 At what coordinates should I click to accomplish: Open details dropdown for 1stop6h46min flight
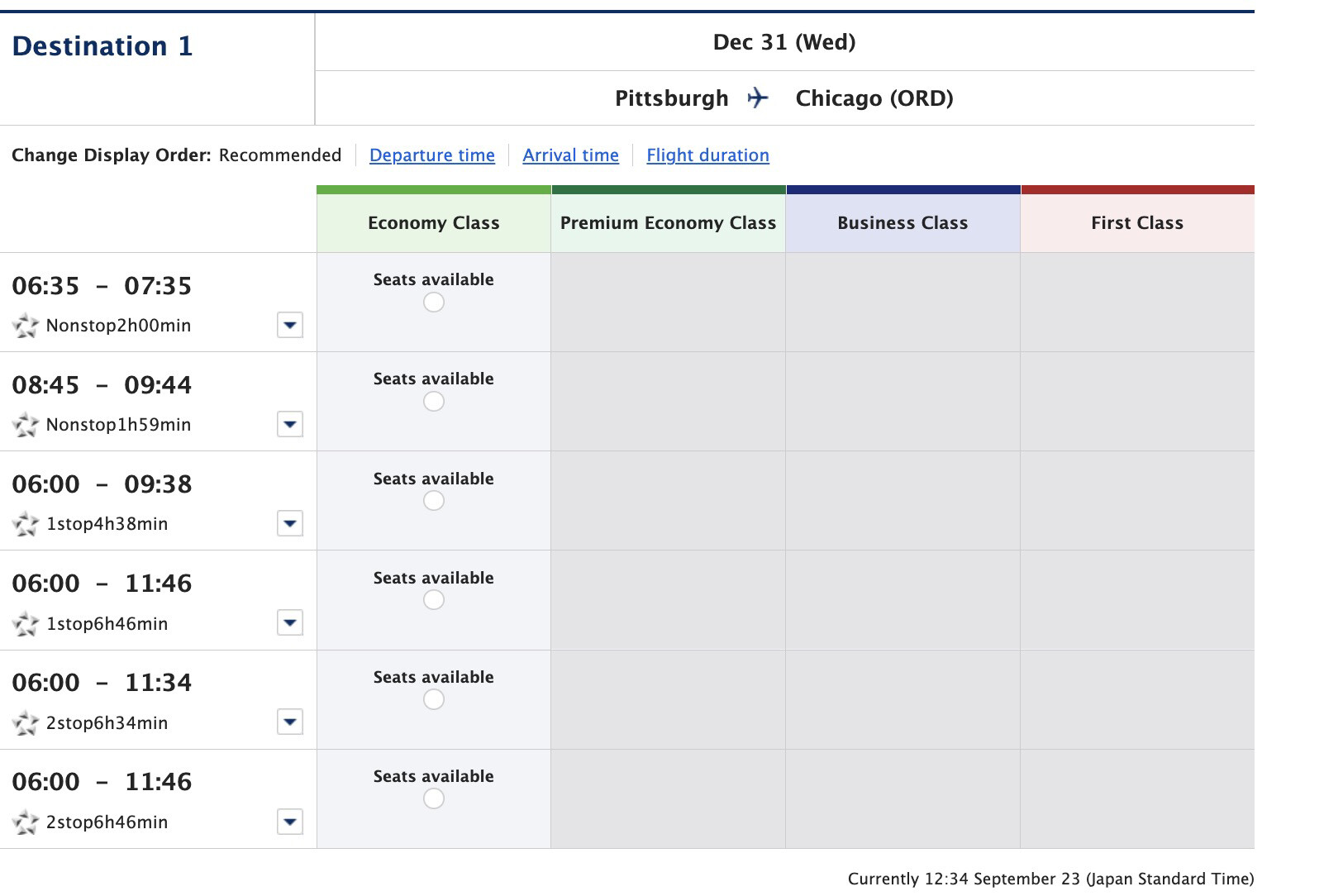289,623
